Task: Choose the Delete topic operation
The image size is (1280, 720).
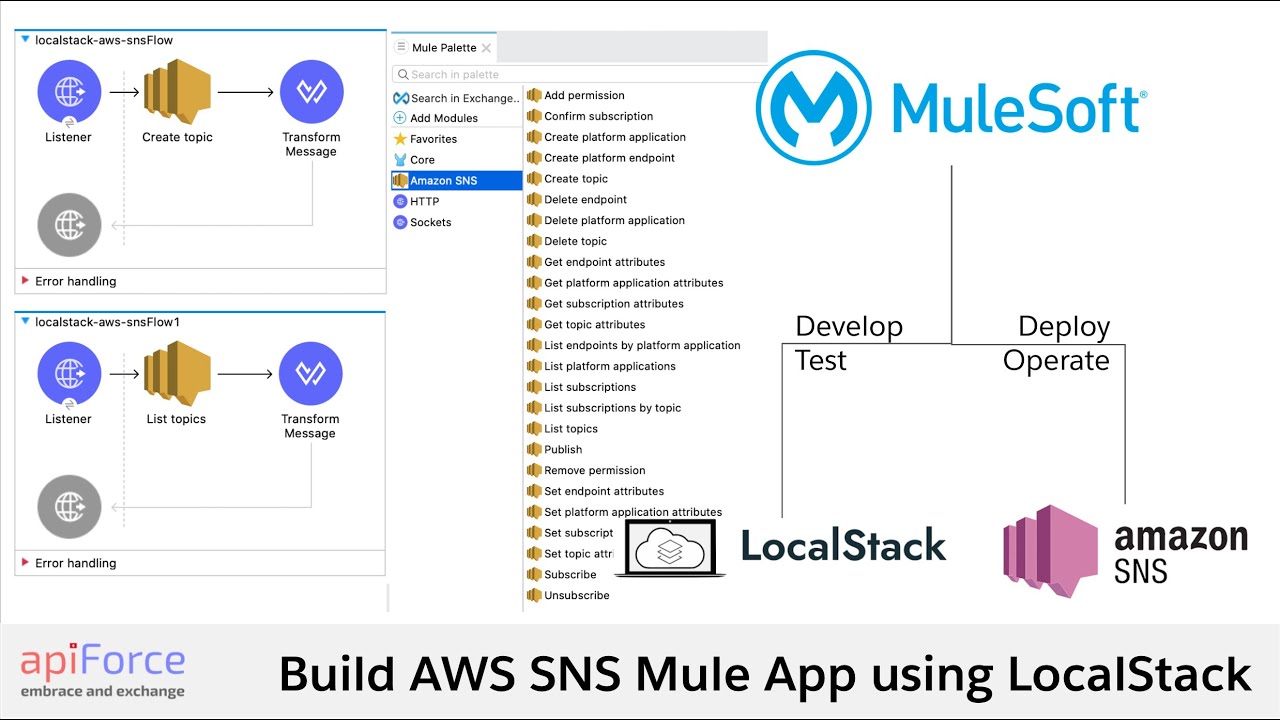Action: pyautogui.click(x=567, y=241)
